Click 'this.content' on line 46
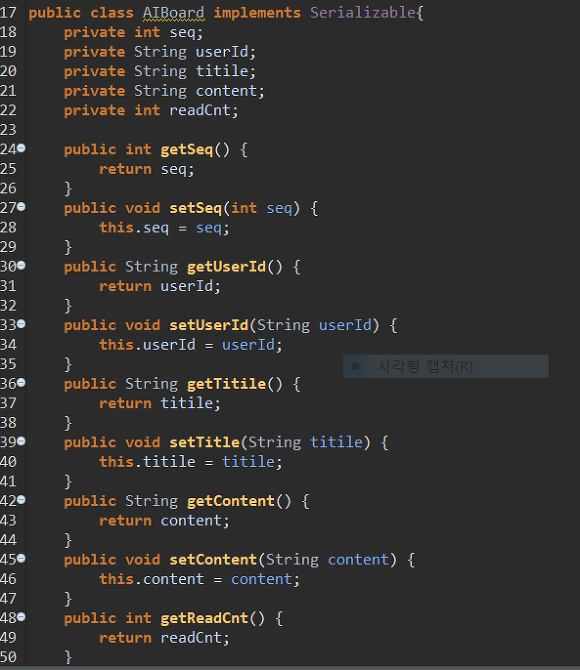 pos(152,579)
